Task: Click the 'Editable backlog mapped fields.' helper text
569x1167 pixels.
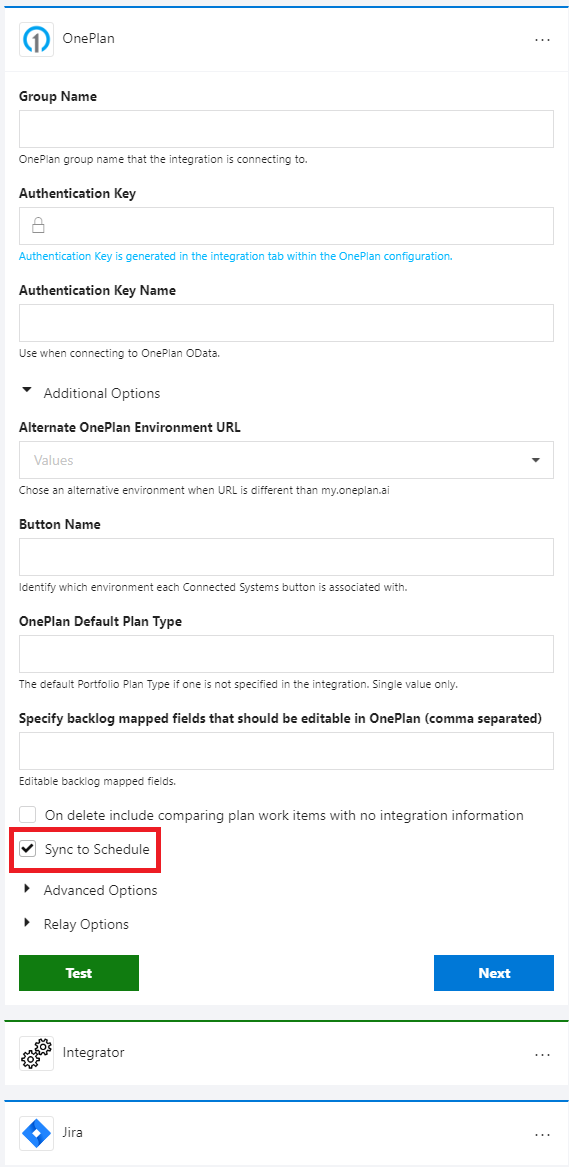Action: (x=97, y=781)
